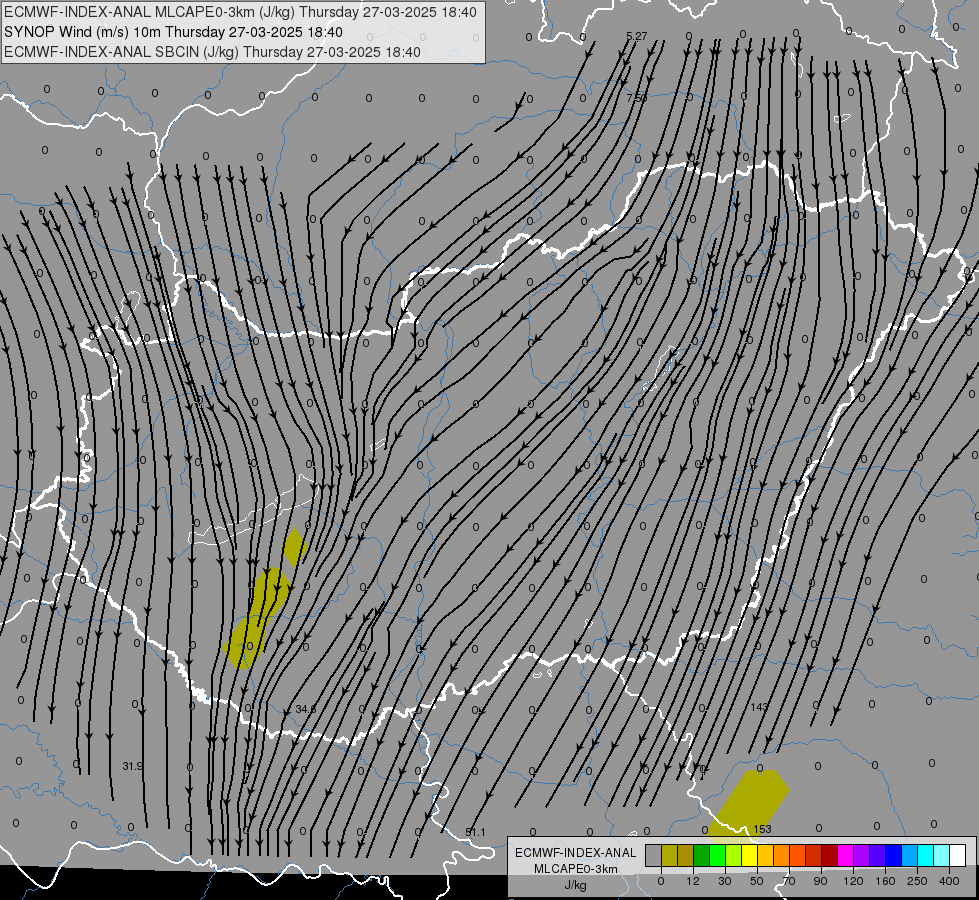Select the dark green legend swatch
Screen dimensions: 979x900
702,855
